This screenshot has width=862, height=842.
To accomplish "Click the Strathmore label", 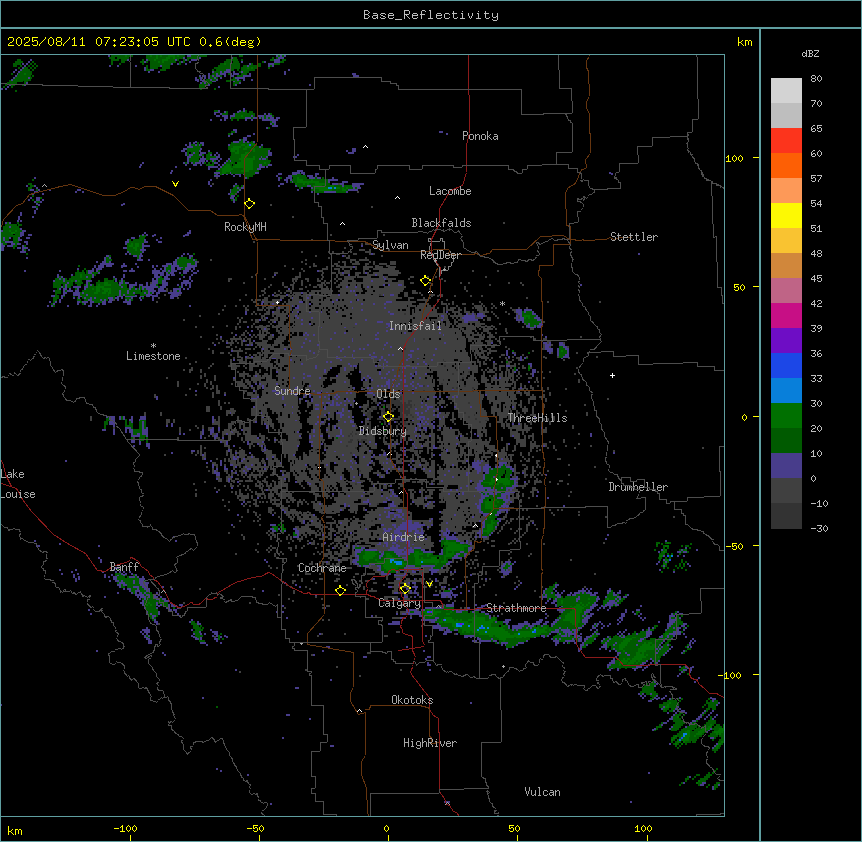I will pyautogui.click(x=516, y=608).
